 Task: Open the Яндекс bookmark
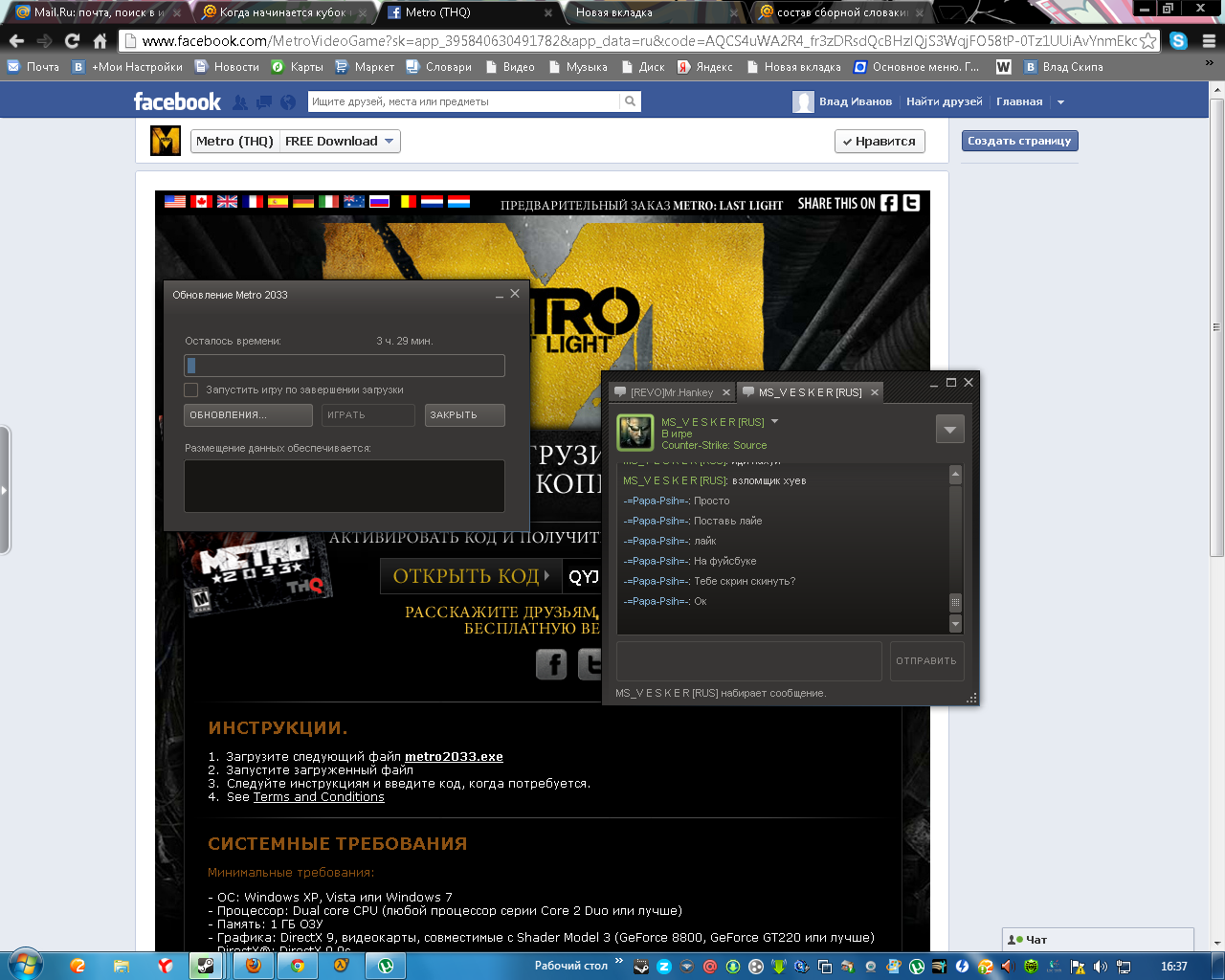[x=705, y=67]
